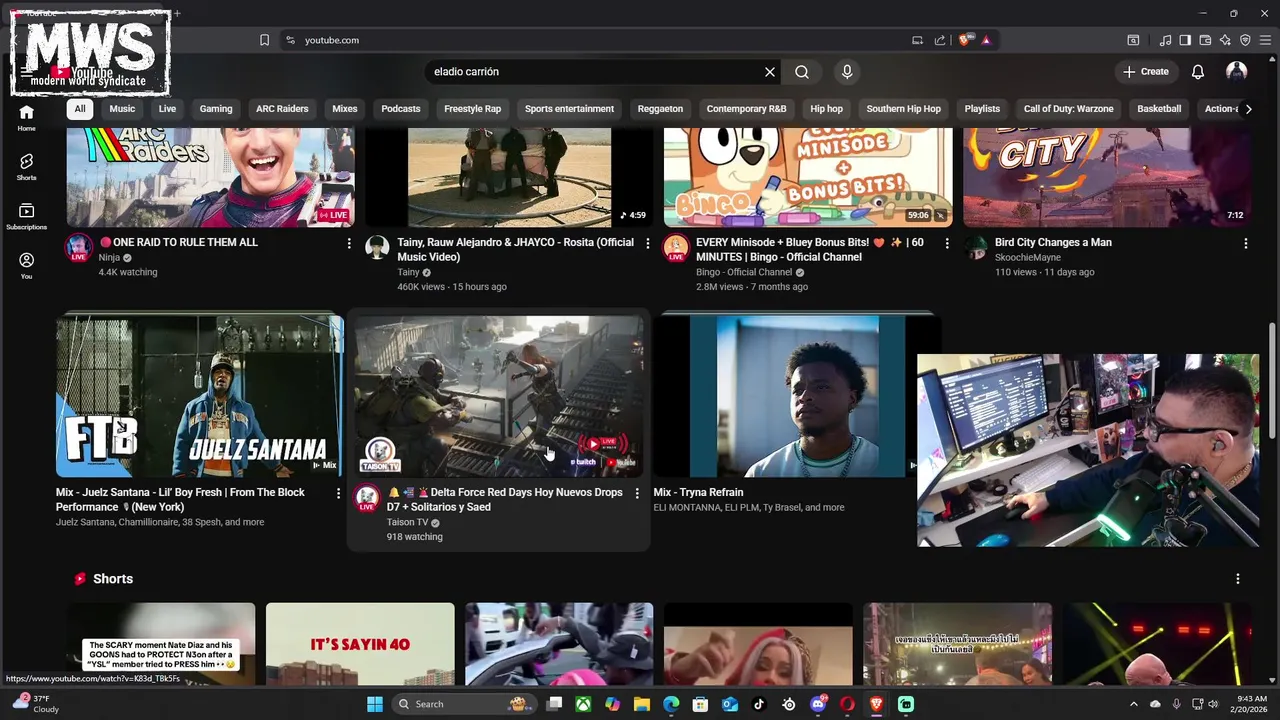Show more chips with the right chevron
Image resolution: width=1280 pixels, height=720 pixels.
pyautogui.click(x=1247, y=109)
